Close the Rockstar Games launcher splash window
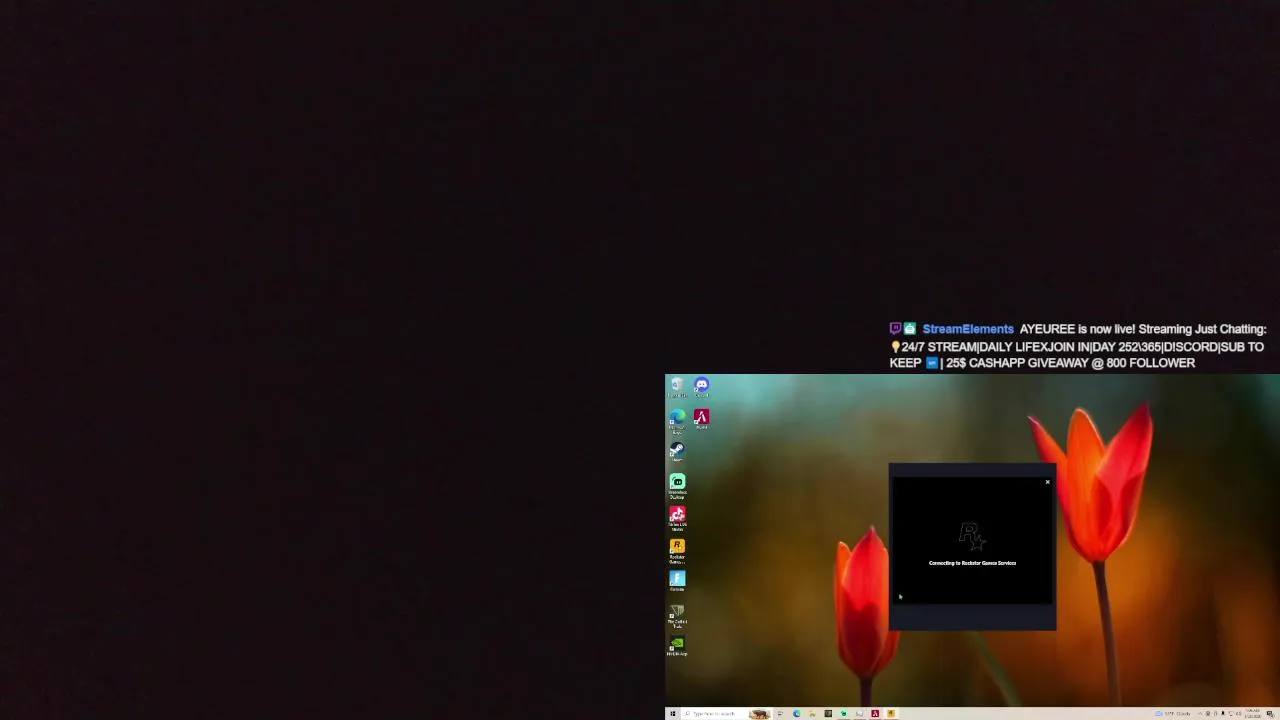Viewport: 1280px width, 720px height. (1047, 482)
